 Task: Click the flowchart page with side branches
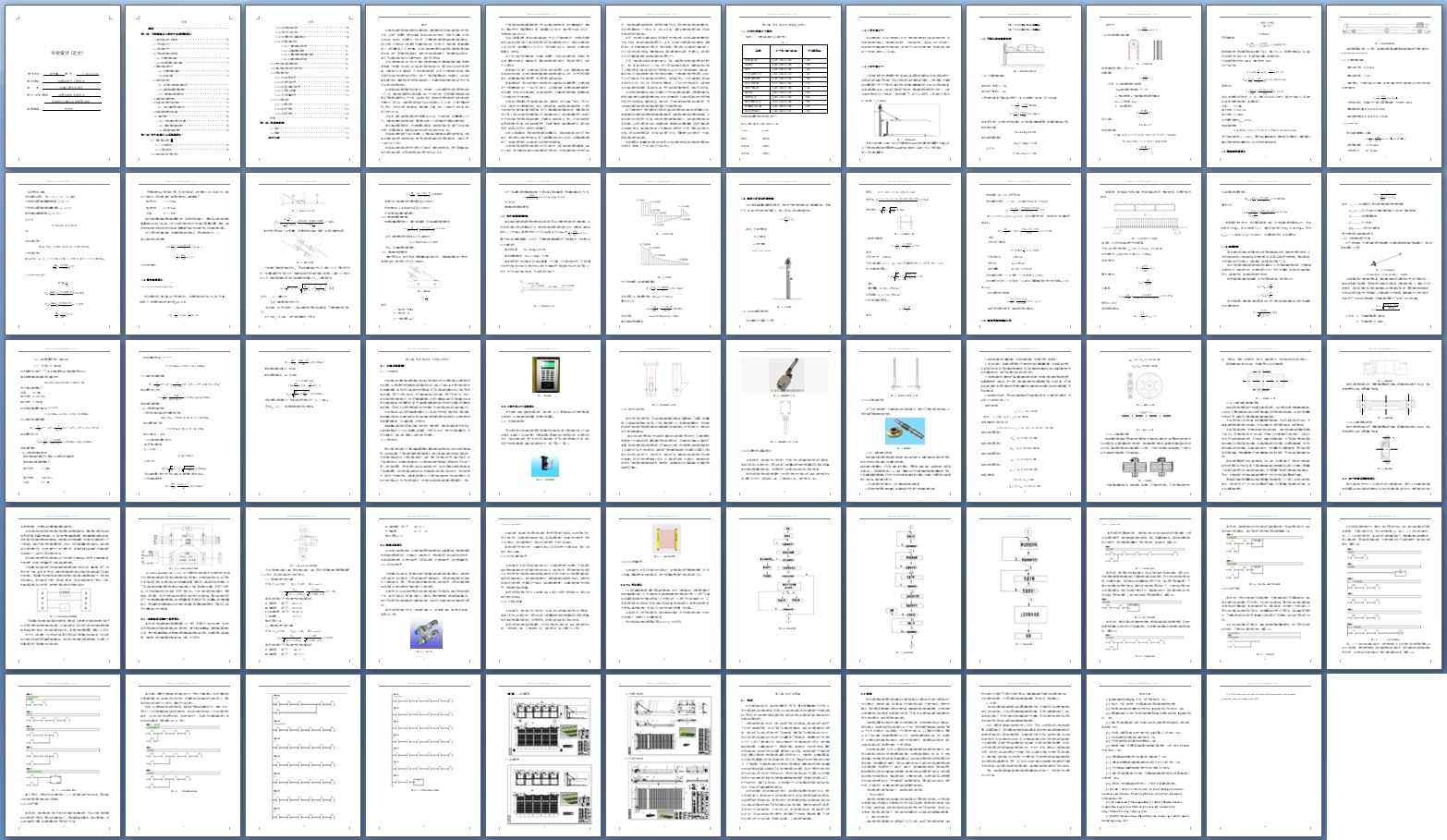(784, 589)
